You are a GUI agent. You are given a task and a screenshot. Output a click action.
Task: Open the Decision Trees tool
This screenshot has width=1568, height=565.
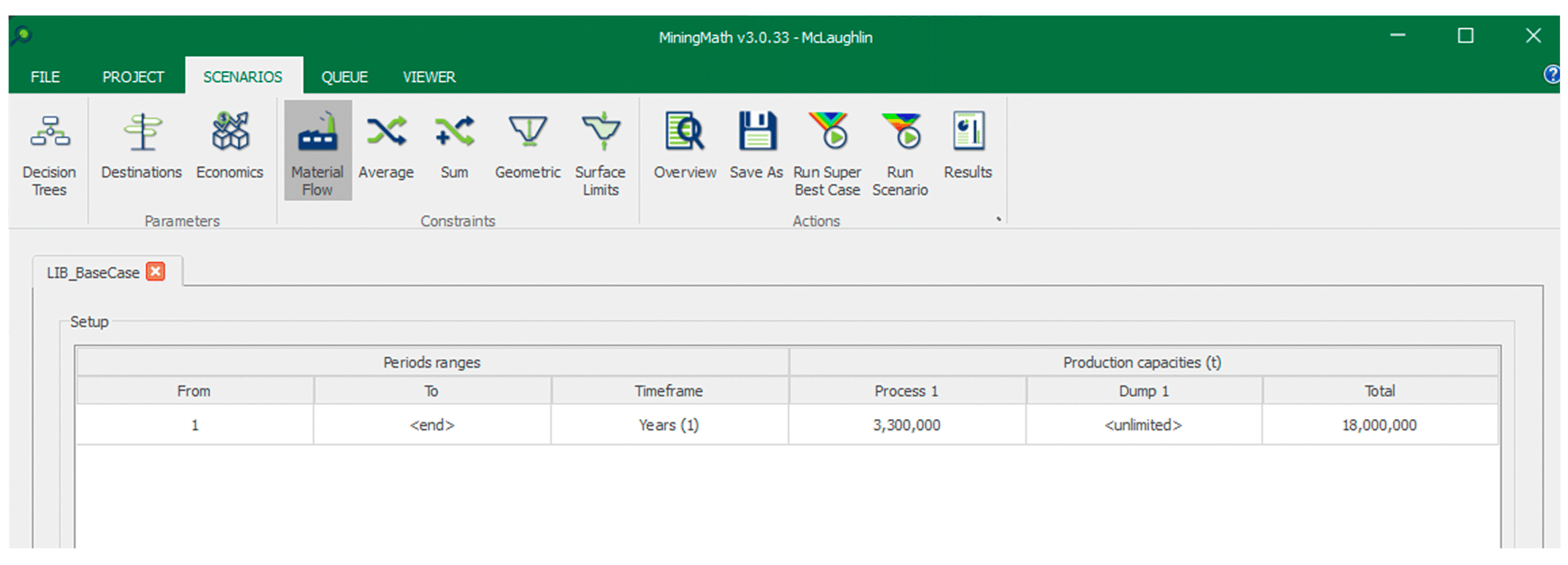click(x=49, y=153)
